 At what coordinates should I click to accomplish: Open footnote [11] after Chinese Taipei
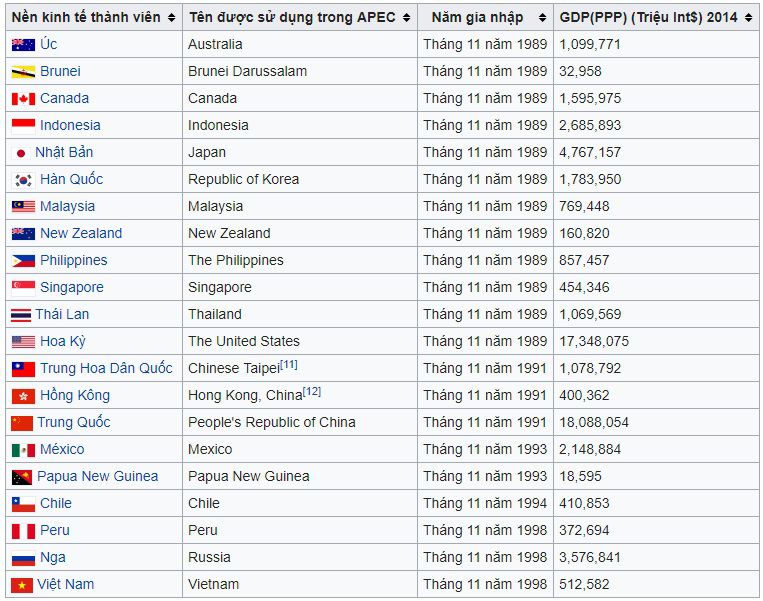(x=289, y=364)
